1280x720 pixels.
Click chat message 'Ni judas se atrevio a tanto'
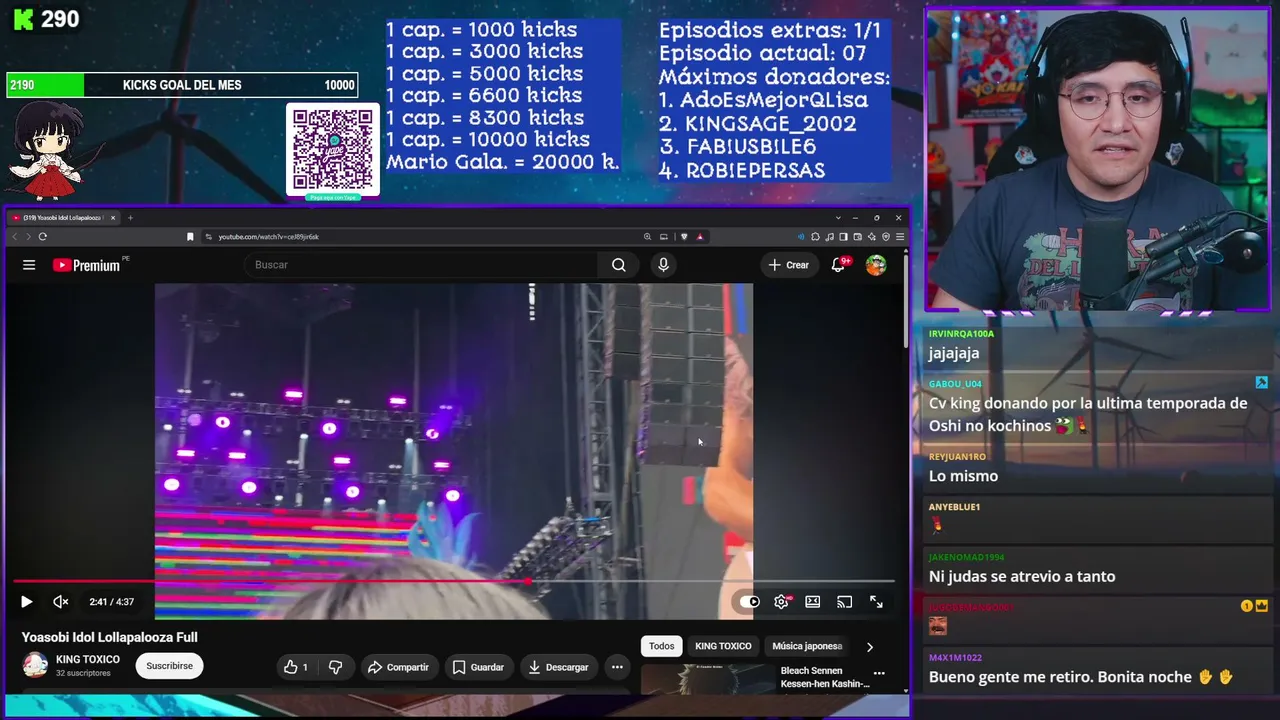click(x=1022, y=576)
